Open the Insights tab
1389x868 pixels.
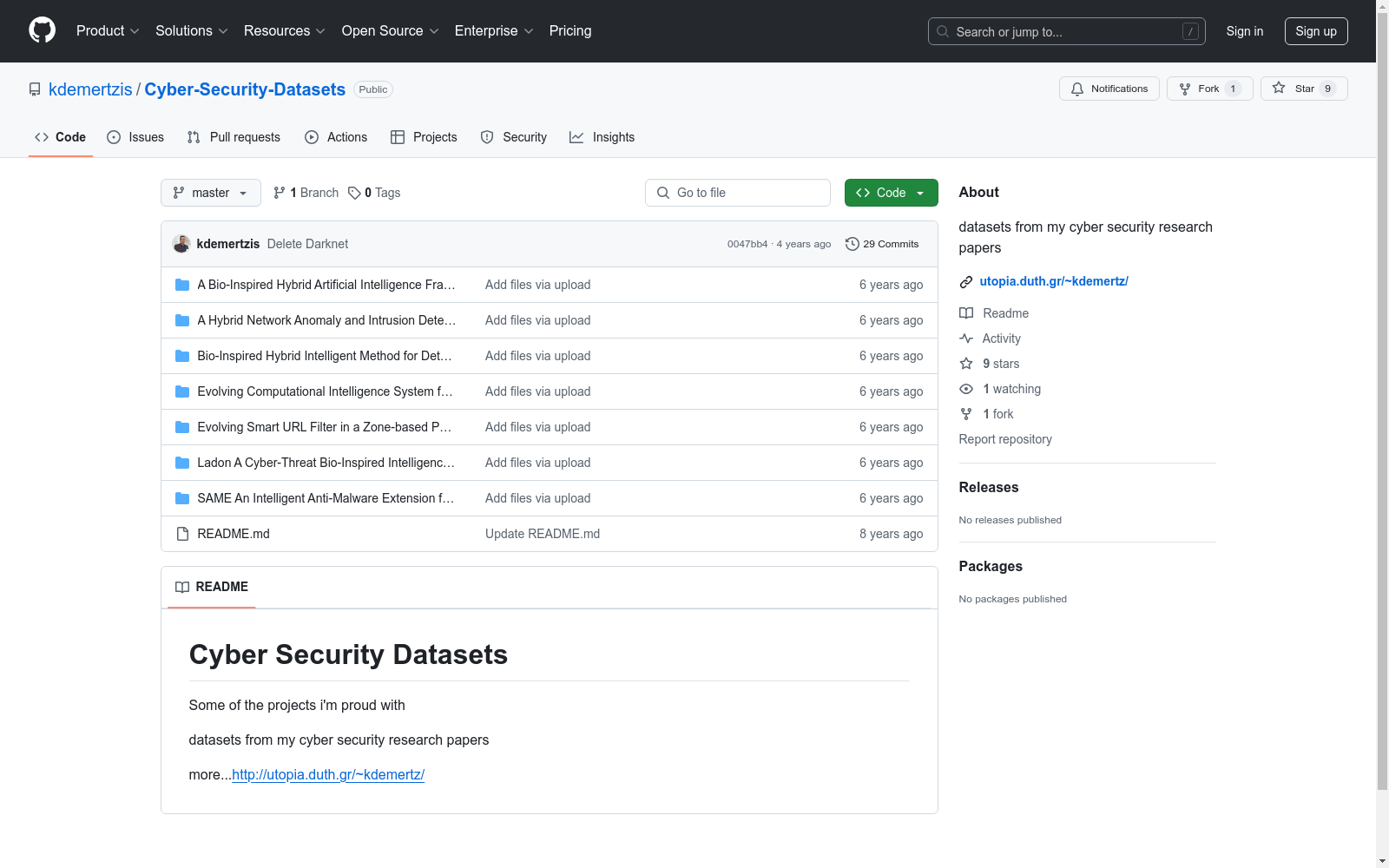[x=602, y=137]
